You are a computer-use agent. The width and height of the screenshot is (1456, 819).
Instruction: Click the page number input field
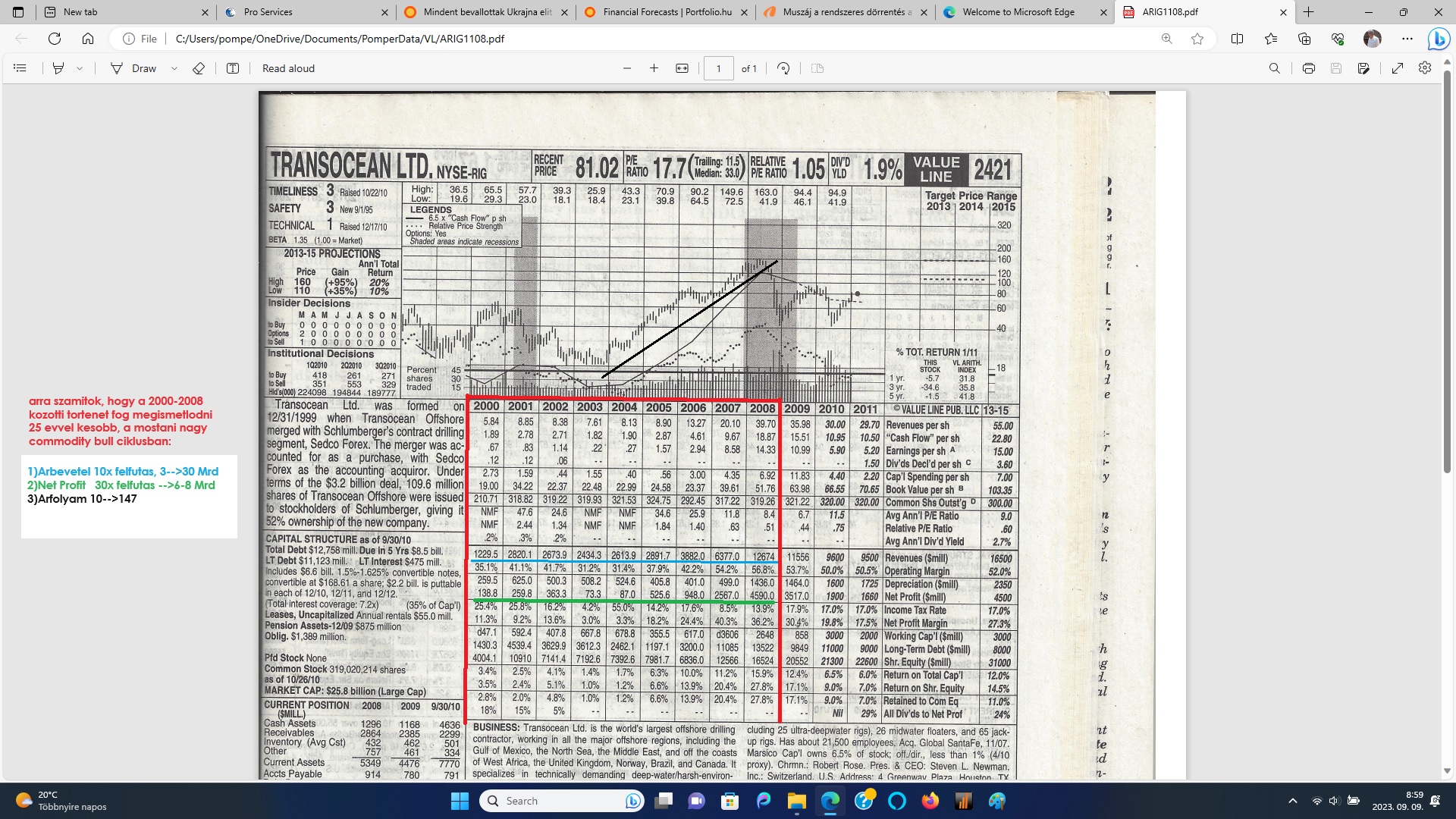pos(718,68)
